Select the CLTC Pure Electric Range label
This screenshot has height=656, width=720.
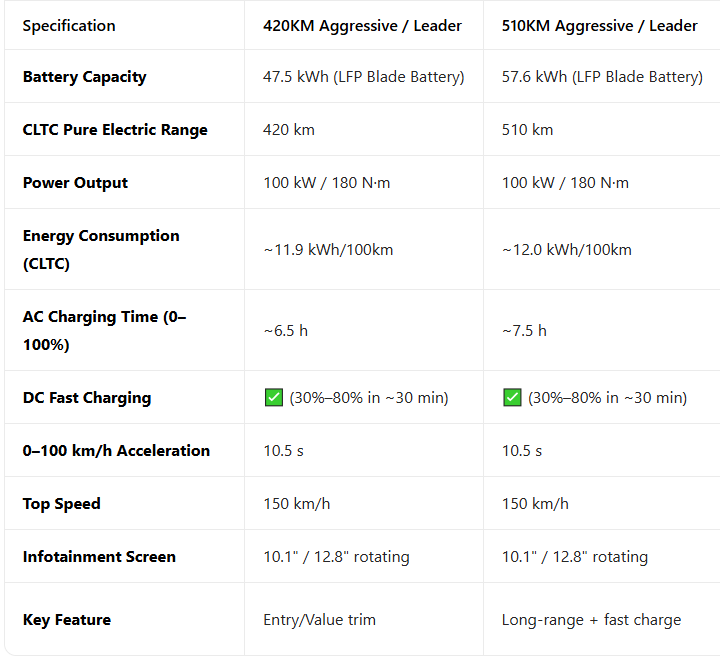[x=115, y=130]
